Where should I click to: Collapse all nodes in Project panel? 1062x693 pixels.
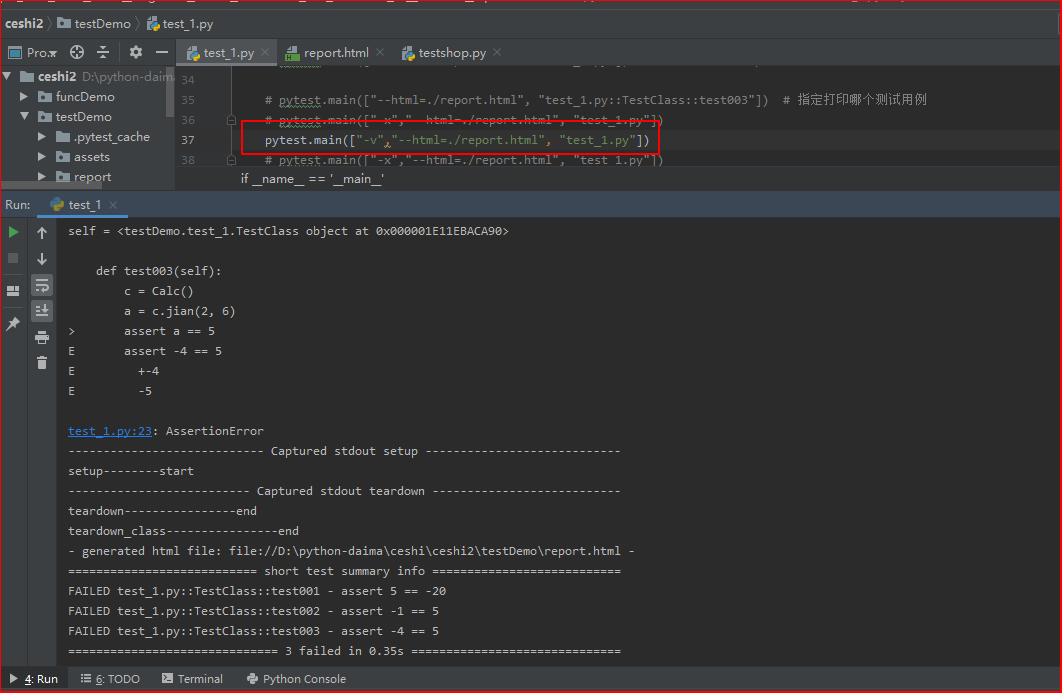tap(103, 52)
